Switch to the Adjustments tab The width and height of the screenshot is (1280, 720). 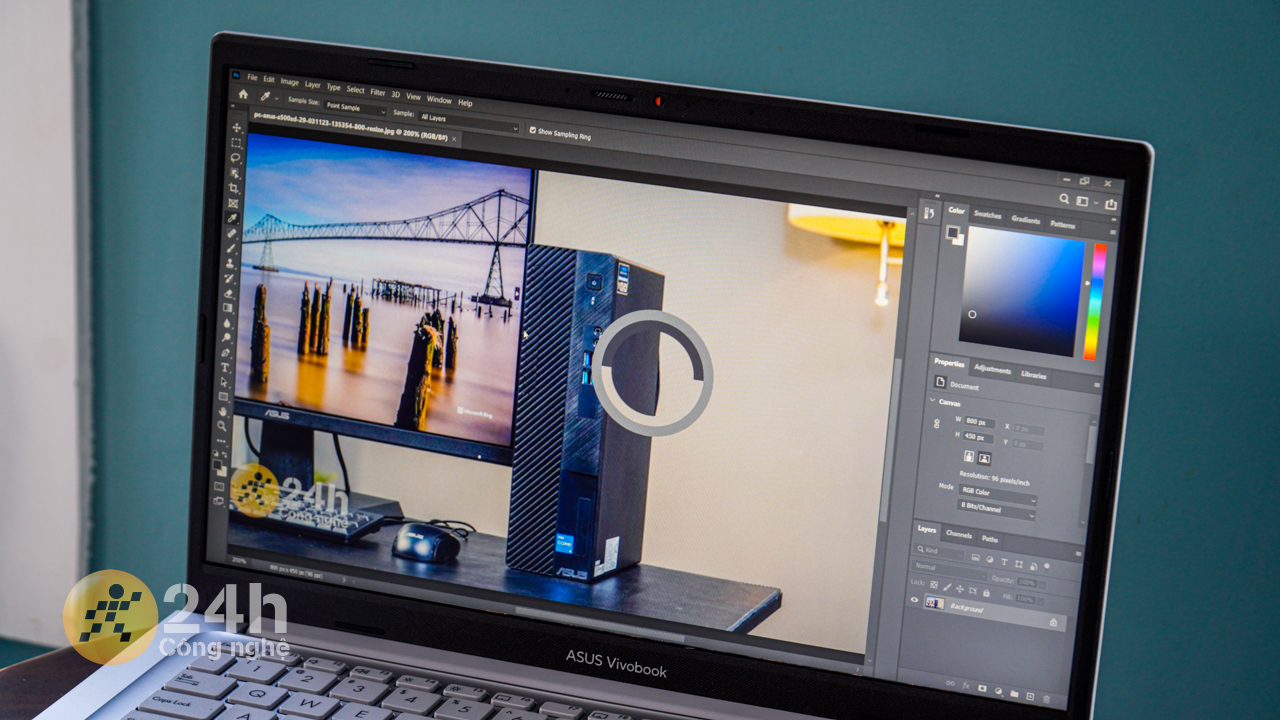point(992,369)
